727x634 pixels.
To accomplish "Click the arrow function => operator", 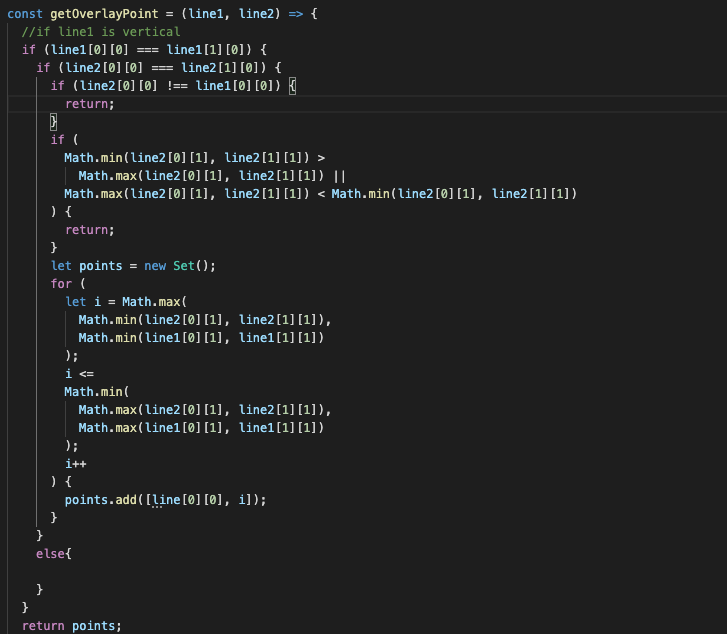I will click(296, 14).
